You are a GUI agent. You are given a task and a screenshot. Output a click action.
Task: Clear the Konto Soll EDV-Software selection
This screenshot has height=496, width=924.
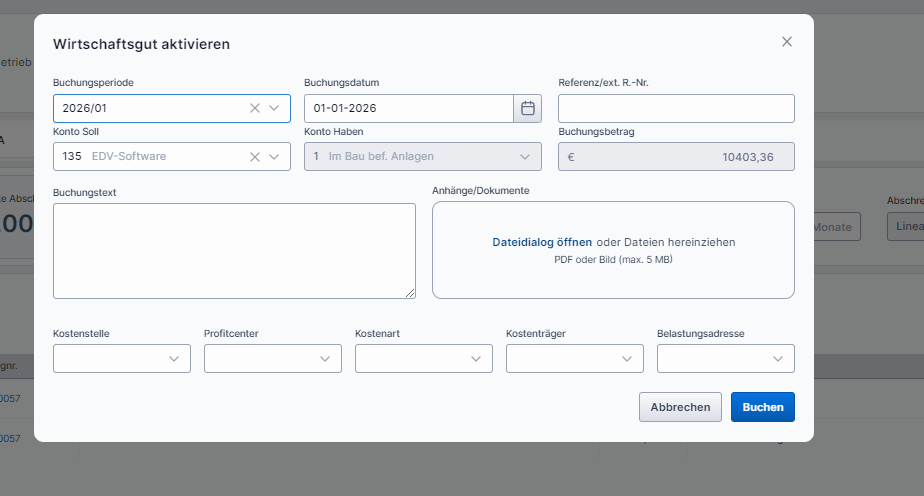(254, 156)
